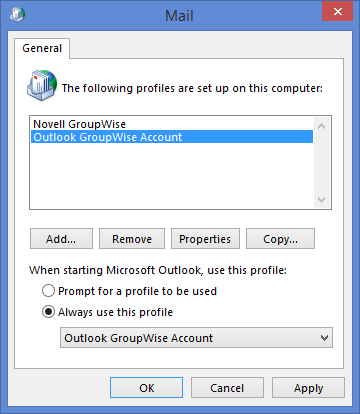Click the Add... button

click(61, 239)
